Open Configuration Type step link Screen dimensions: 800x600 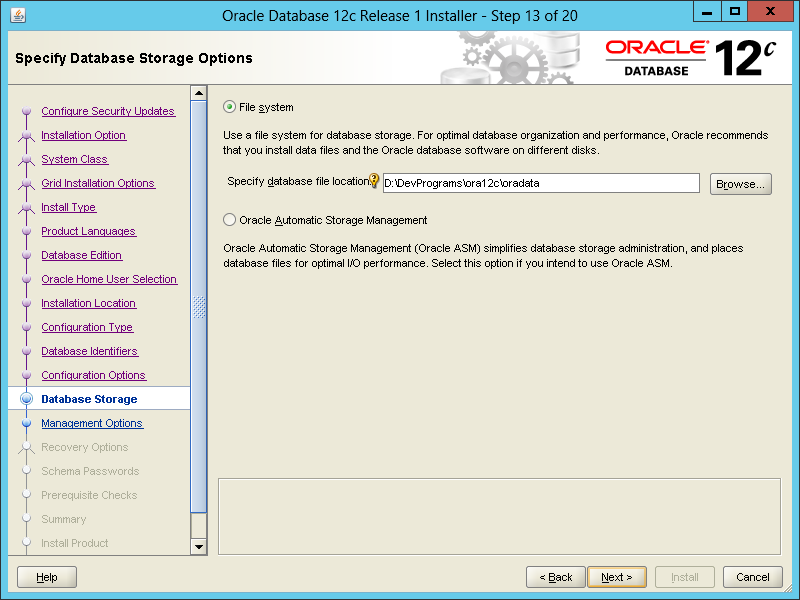(87, 327)
